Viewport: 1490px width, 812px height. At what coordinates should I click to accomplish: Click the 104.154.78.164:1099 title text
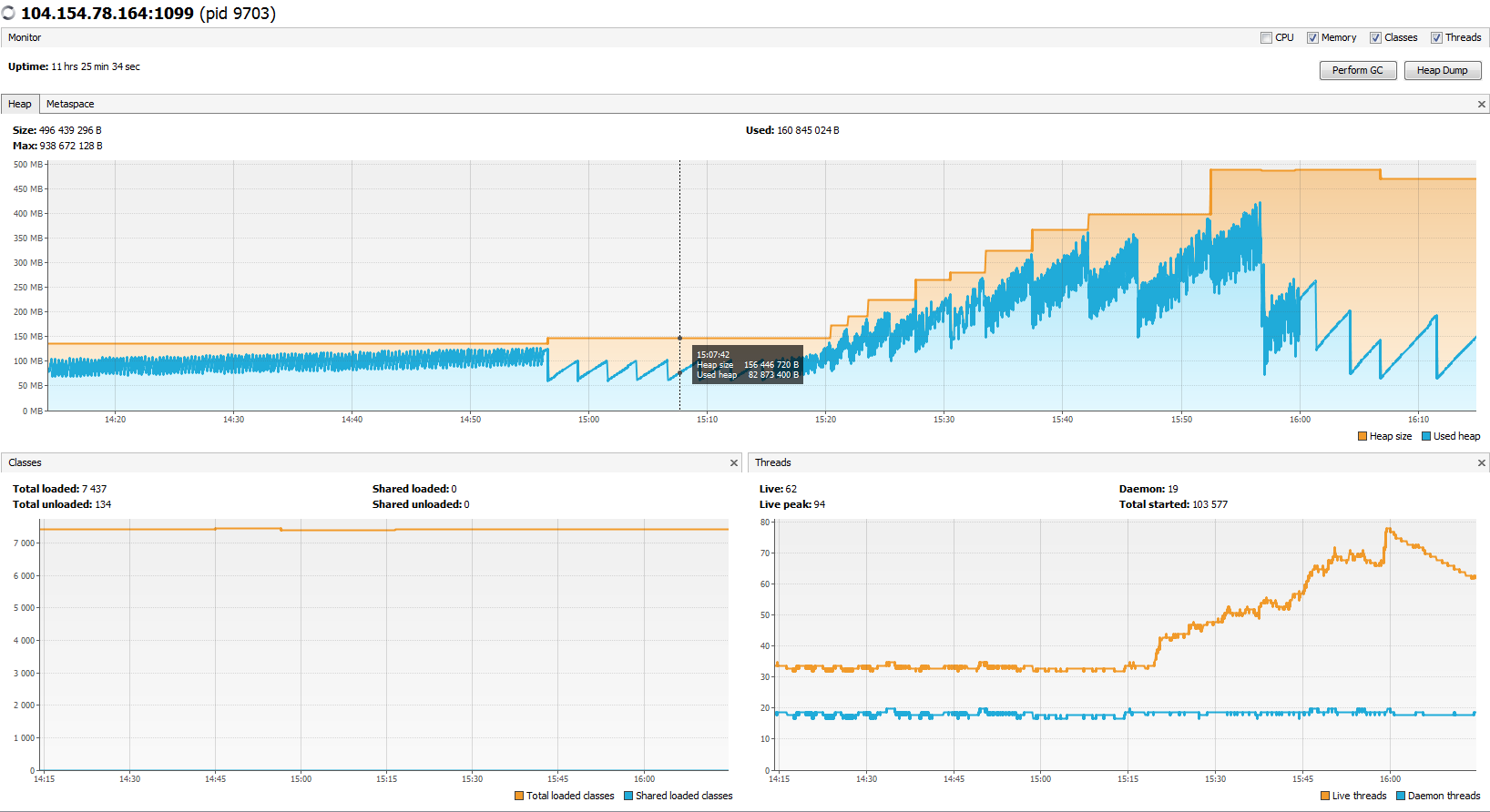[x=107, y=14]
